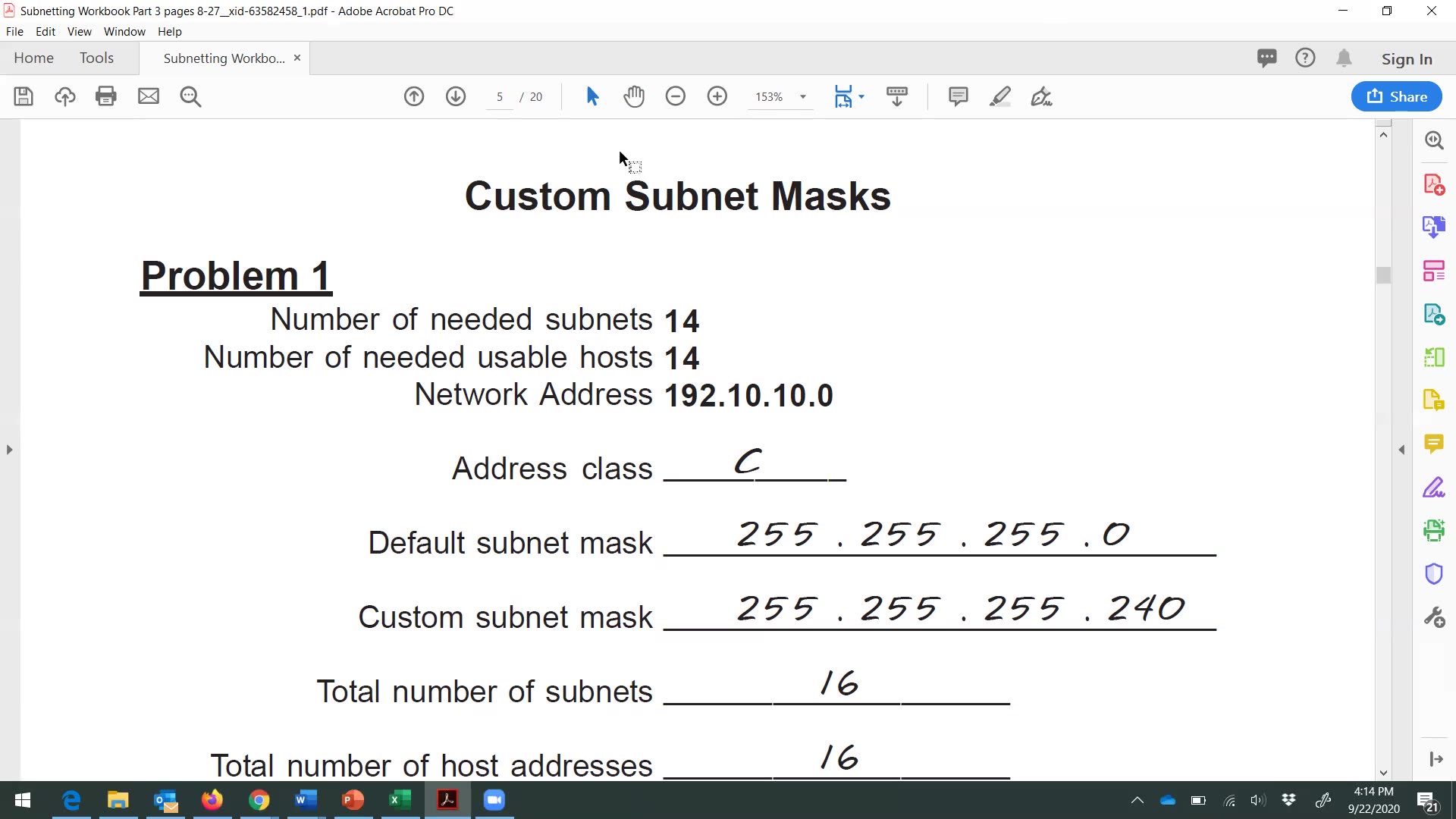
Task: Toggle the right tools pane visibility
Action: 1436,759
